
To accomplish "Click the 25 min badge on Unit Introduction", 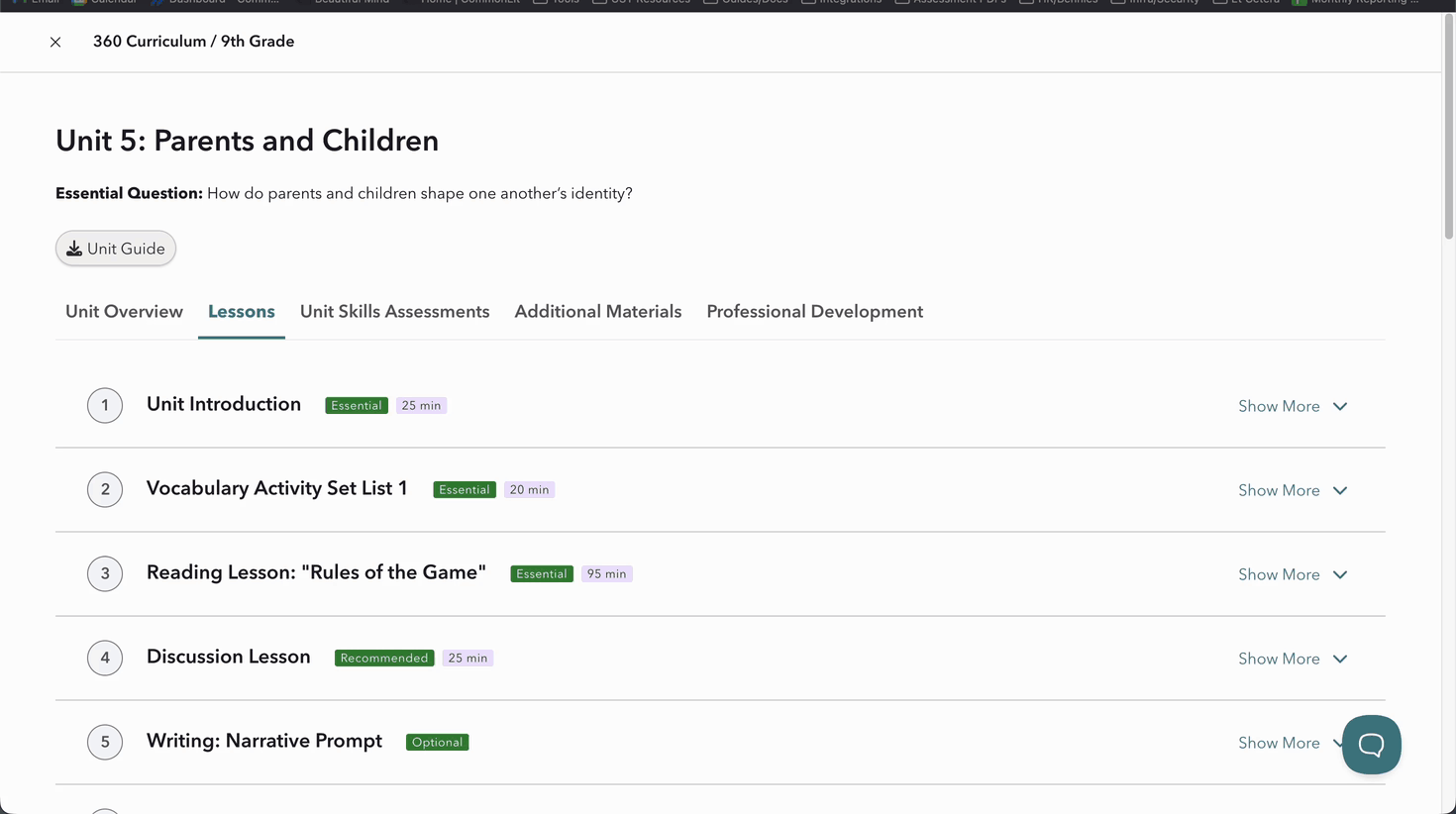I will tap(422, 405).
